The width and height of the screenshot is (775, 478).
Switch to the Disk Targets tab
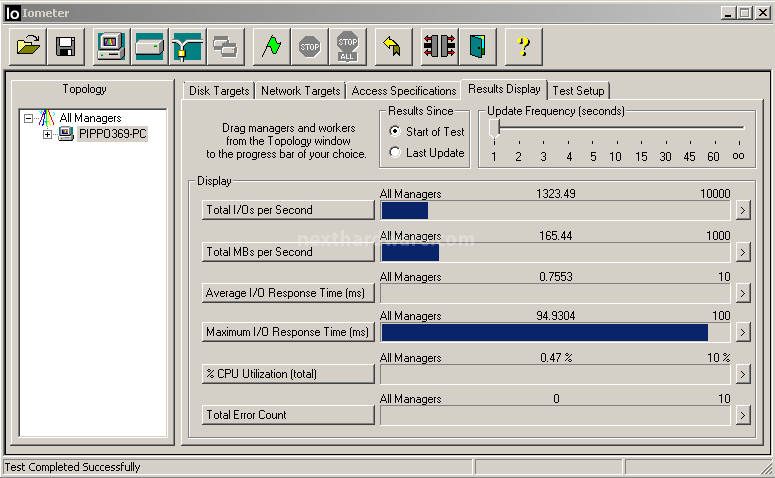(219, 91)
